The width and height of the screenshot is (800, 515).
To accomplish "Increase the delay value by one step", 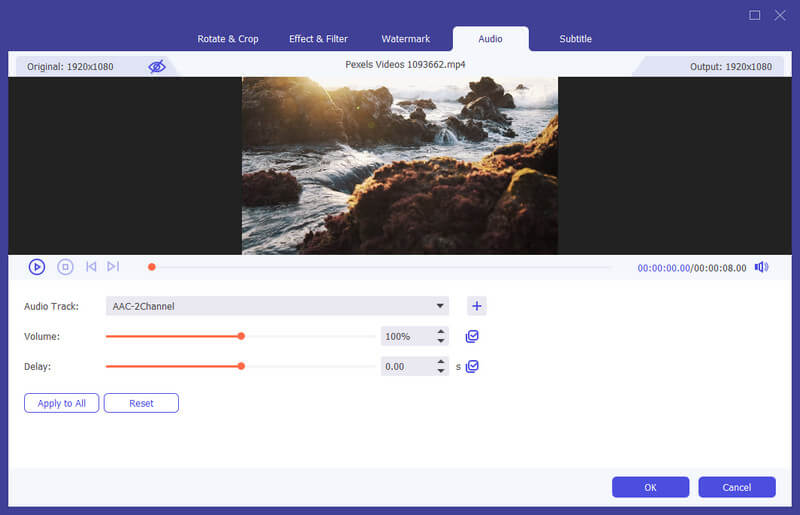I will [441, 362].
